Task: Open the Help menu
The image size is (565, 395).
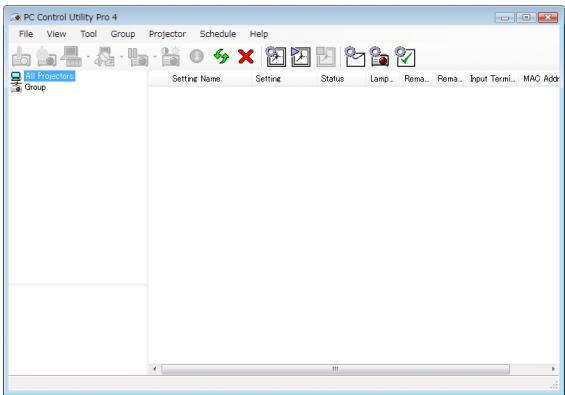Action: pos(259,34)
